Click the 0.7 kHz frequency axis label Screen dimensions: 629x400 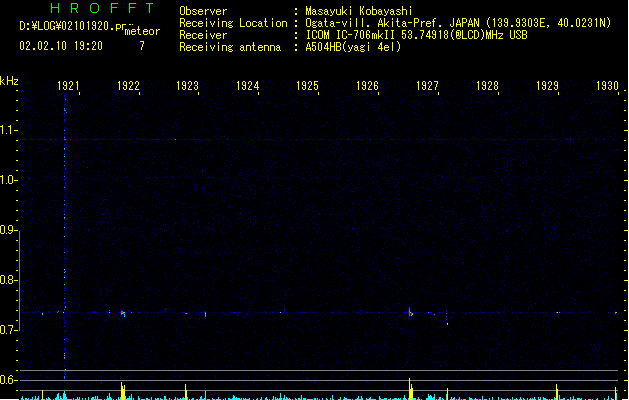8,330
